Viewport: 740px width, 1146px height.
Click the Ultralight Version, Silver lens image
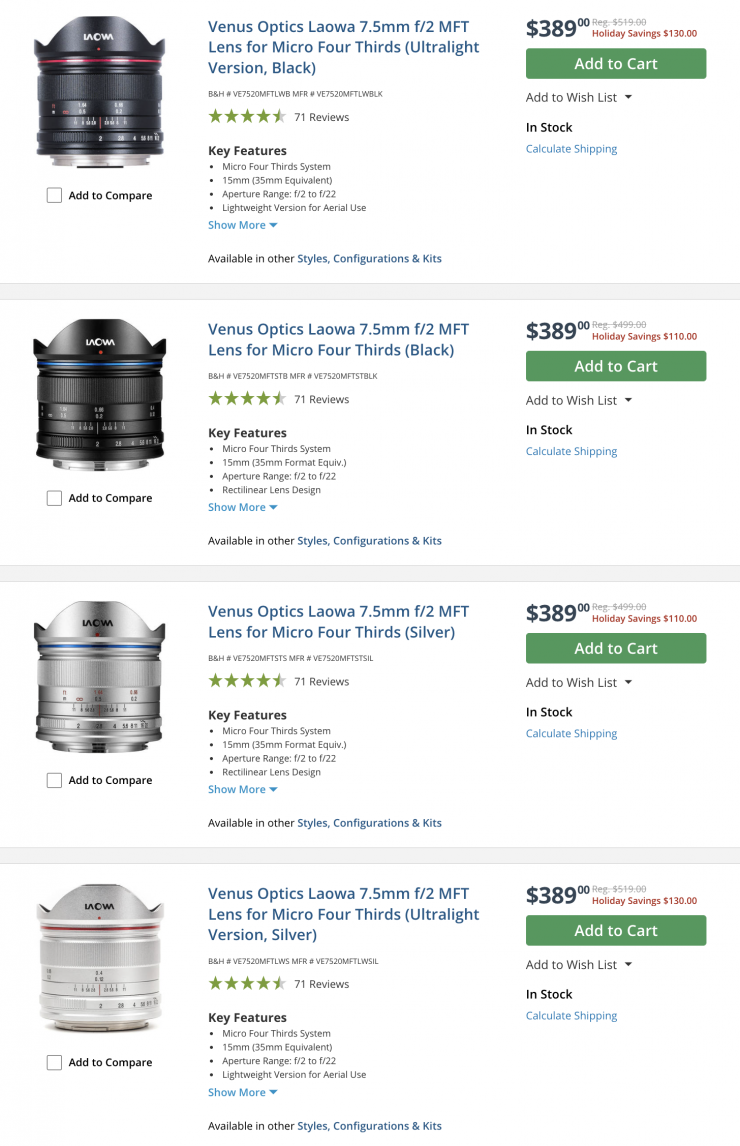pos(98,959)
